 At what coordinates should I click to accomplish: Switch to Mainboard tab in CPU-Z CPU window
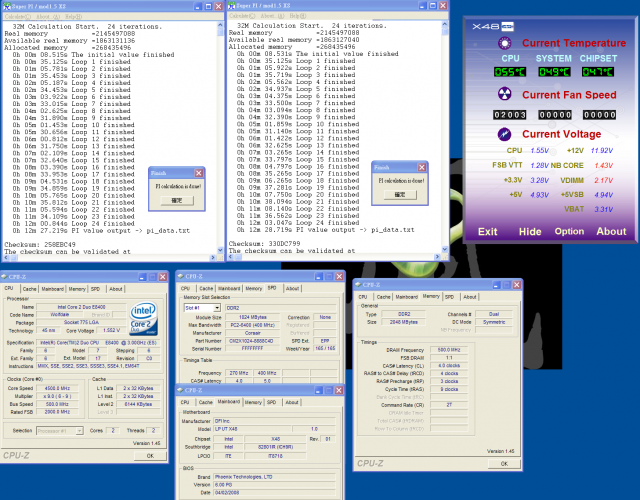click(x=52, y=289)
